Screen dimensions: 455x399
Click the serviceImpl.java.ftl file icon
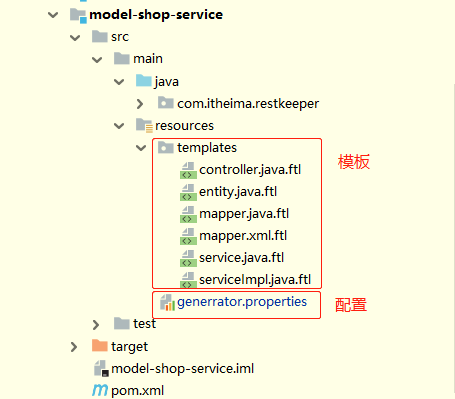tap(188, 279)
